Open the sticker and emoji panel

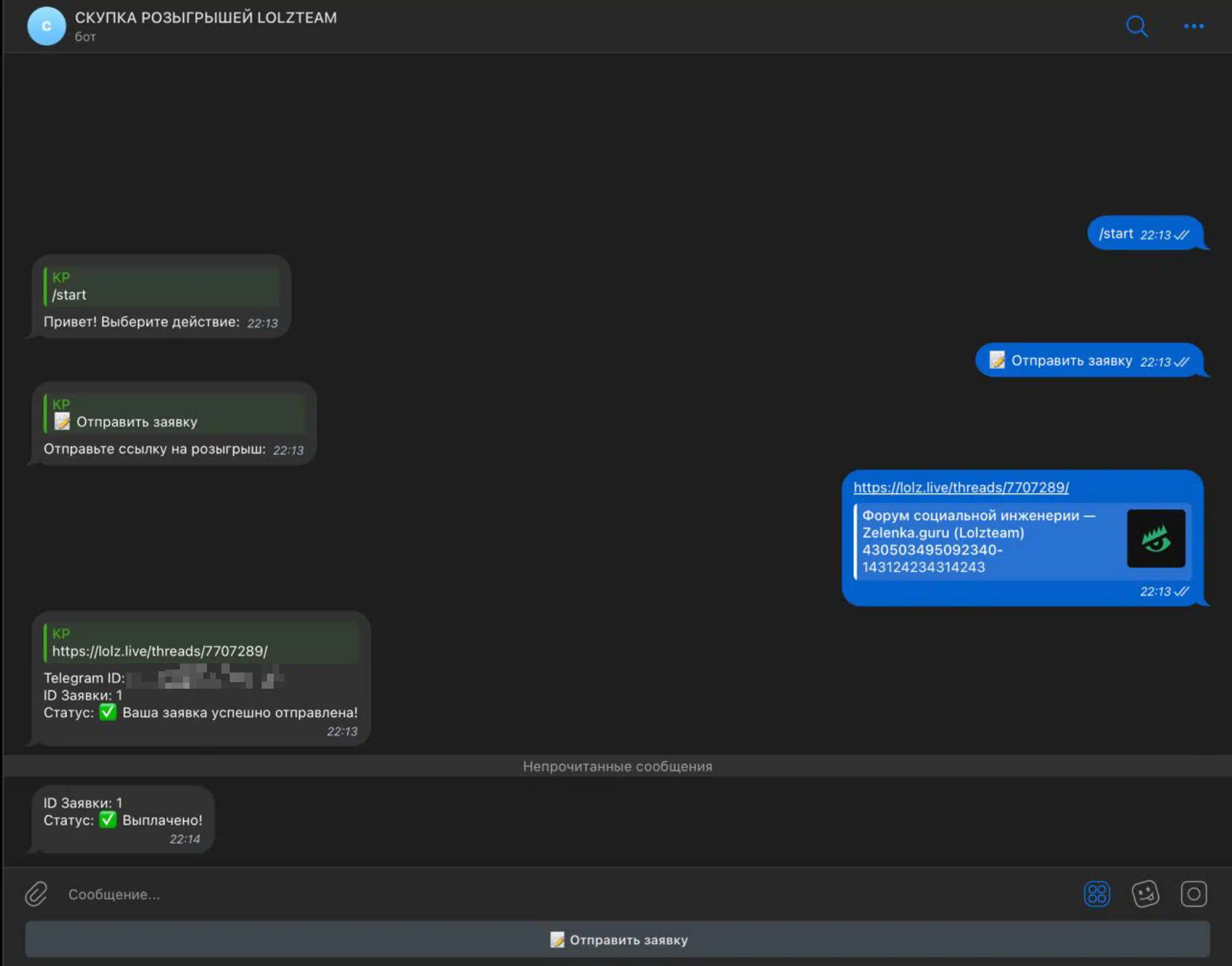[1145, 894]
